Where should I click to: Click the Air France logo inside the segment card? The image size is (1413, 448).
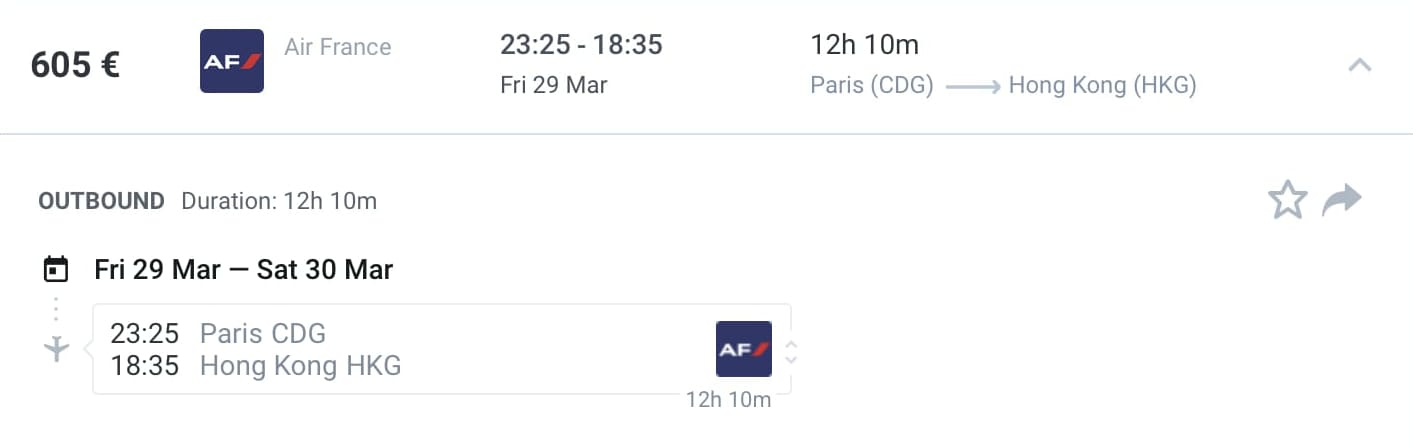pos(744,349)
